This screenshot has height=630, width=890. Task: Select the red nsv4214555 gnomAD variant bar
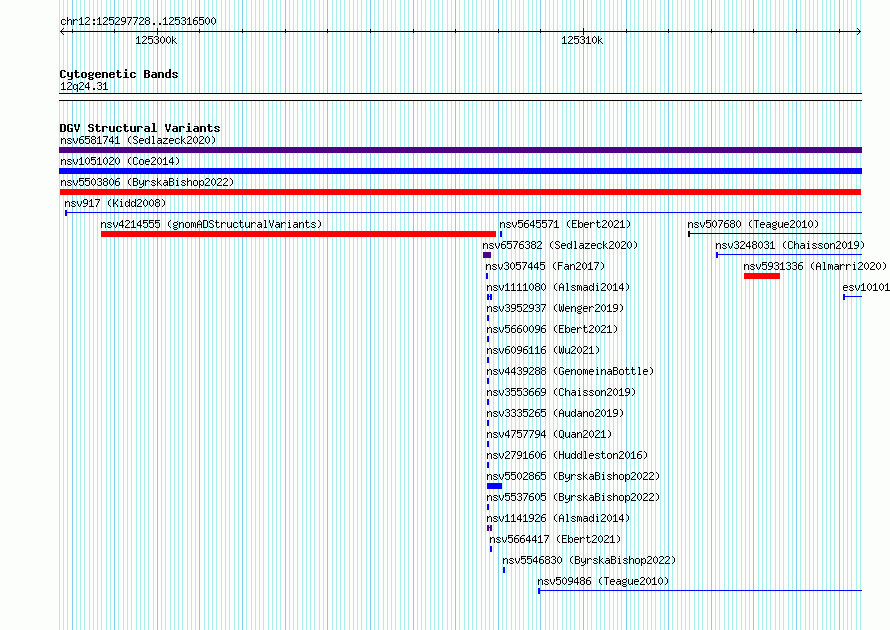(x=299, y=234)
